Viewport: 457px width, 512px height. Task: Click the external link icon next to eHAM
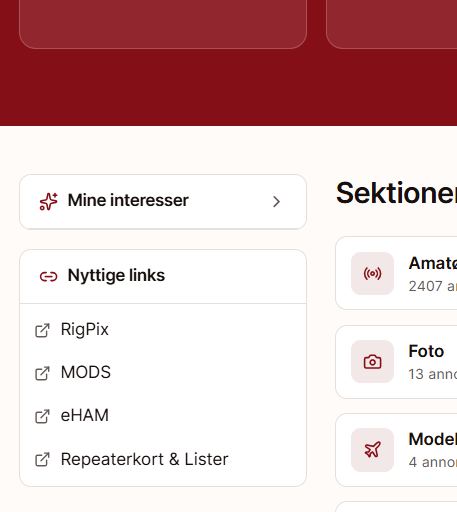tap(42, 416)
